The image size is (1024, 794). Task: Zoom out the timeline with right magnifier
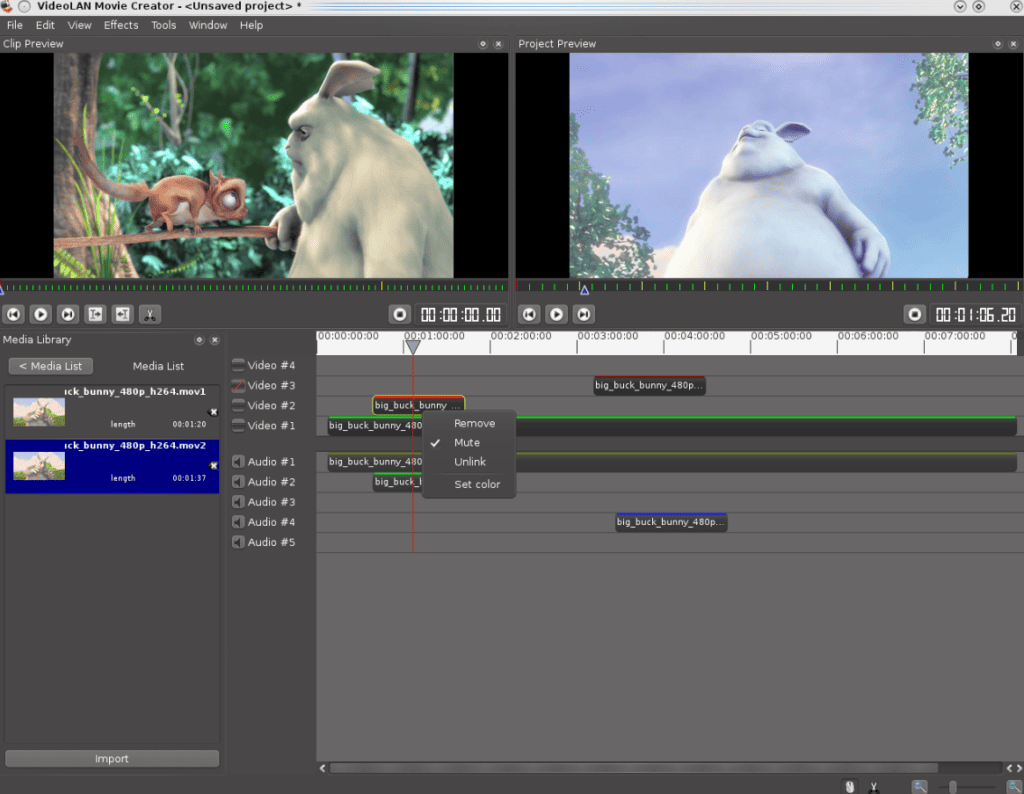tap(1014, 787)
